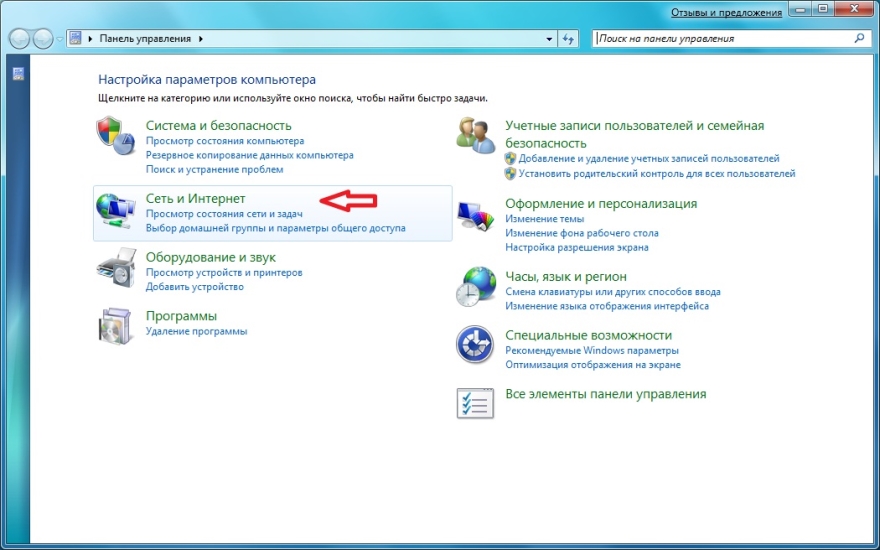Open Добавить устройство link
This screenshot has height=550, width=880.
[195, 287]
